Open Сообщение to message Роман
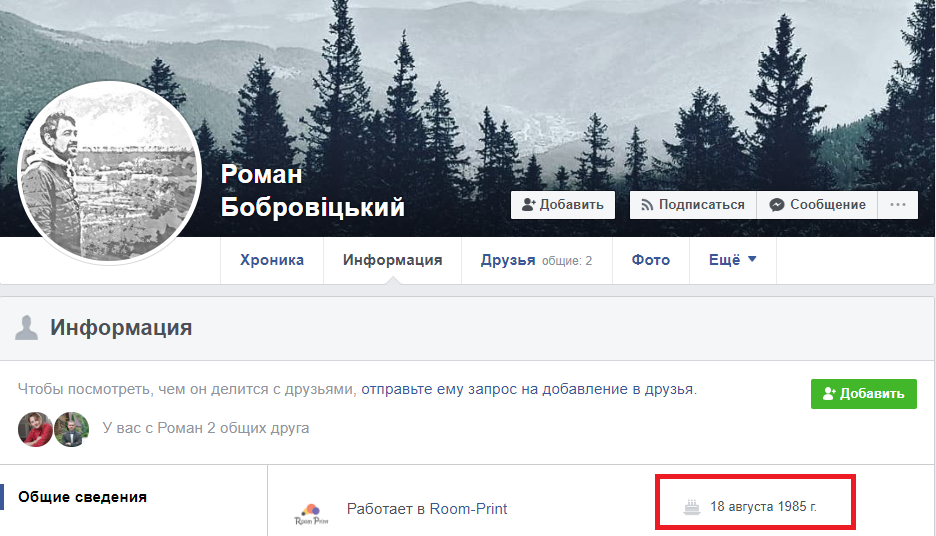Viewport: 936px width, 536px height. coord(817,205)
